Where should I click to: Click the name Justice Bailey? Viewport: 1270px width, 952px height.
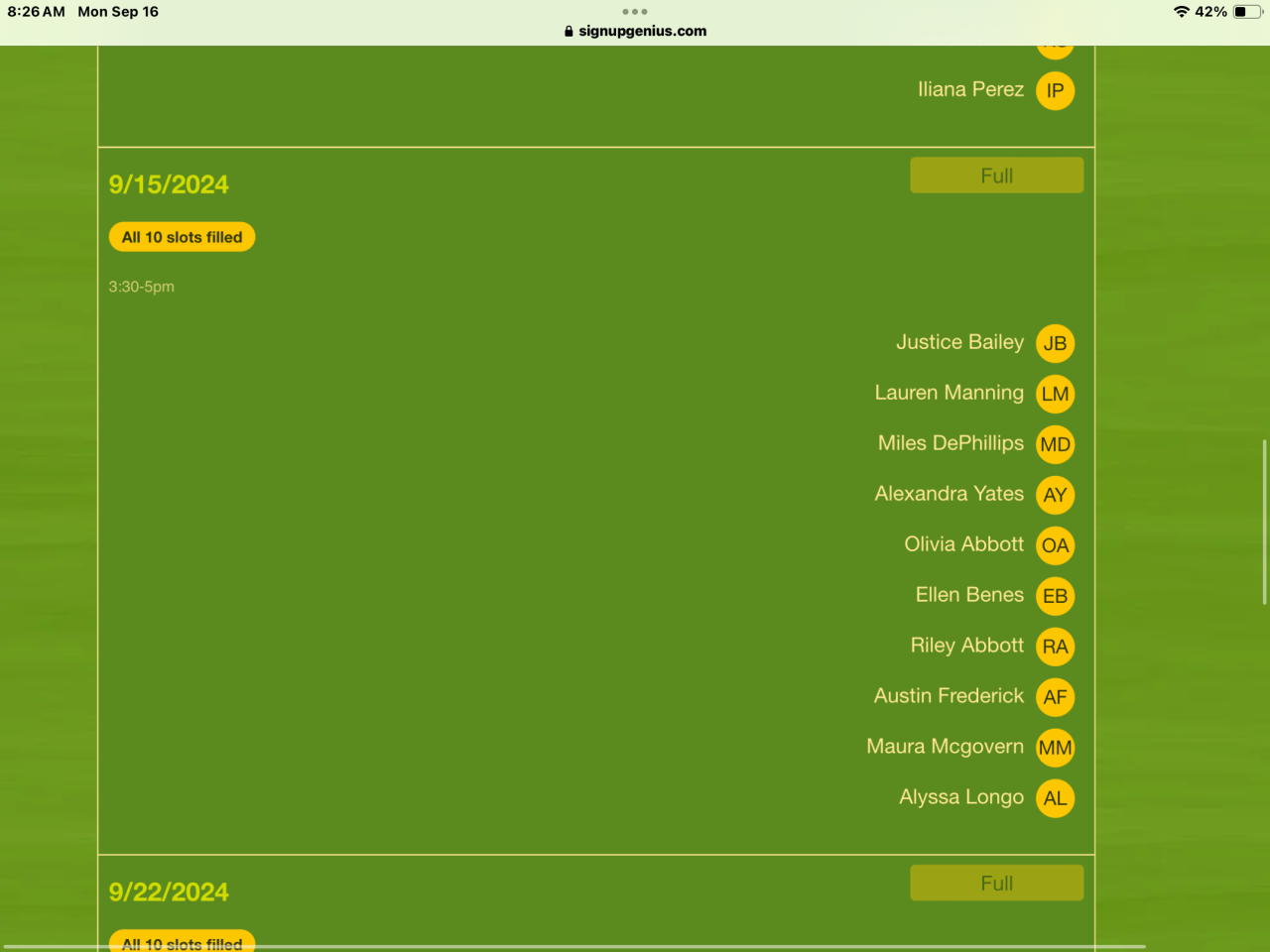click(x=959, y=342)
